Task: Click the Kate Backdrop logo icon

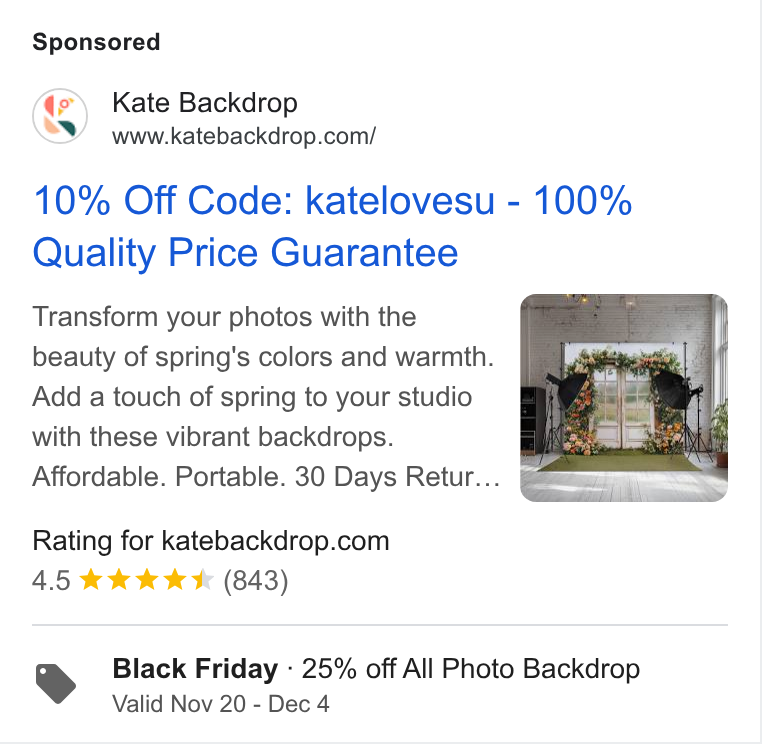Action: coord(60,116)
